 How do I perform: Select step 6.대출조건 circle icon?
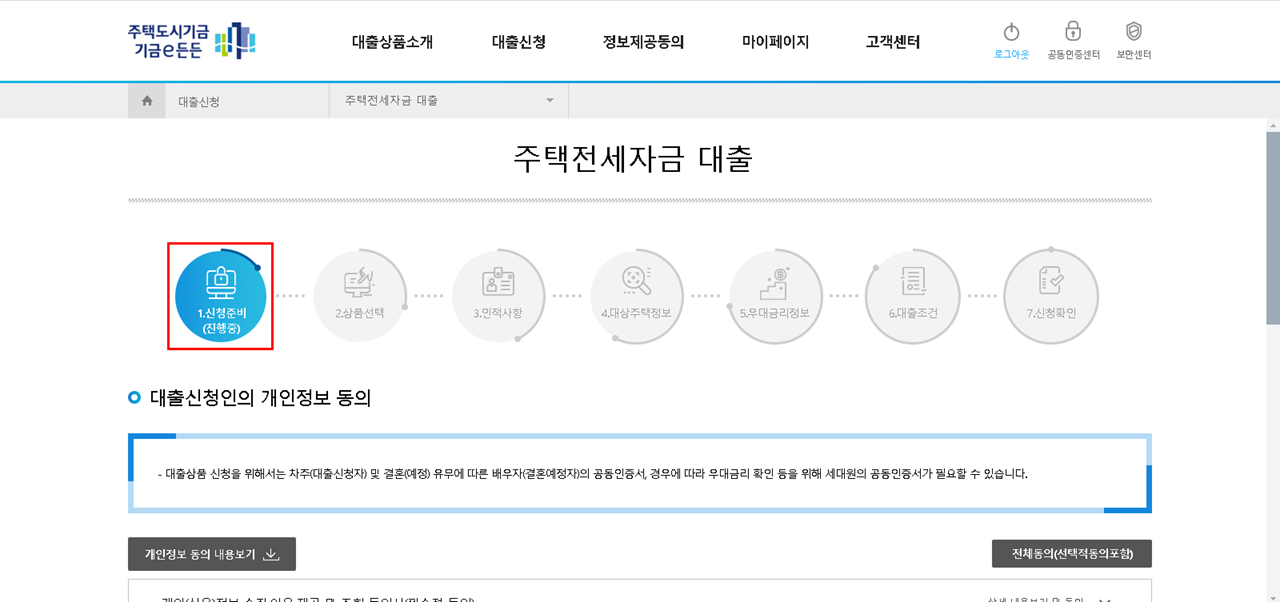pos(912,296)
